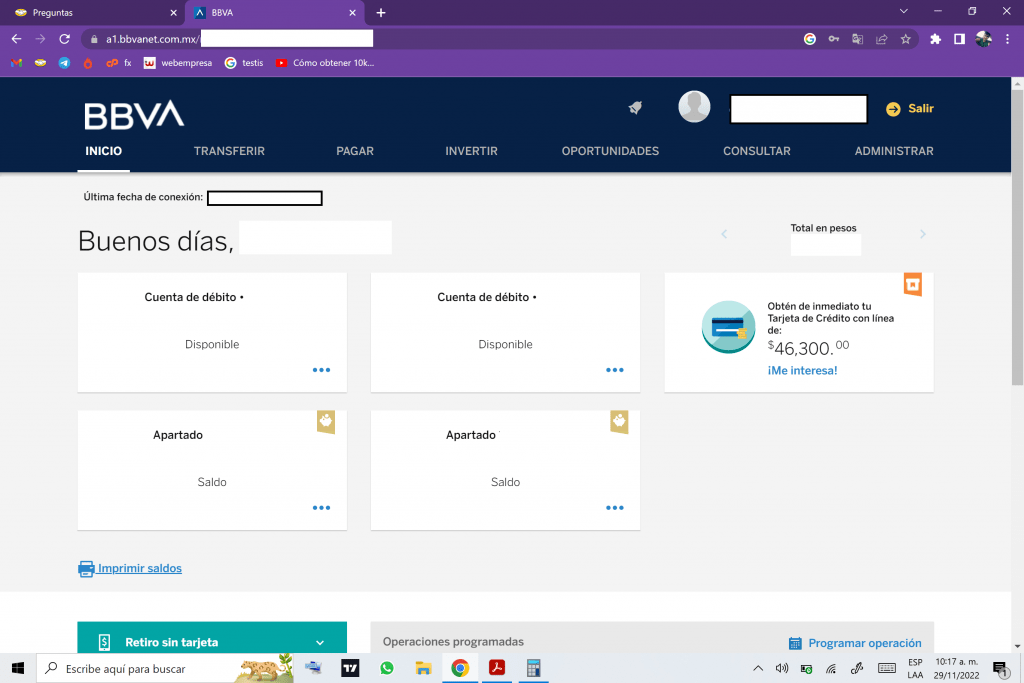1024x683 pixels.
Task: Open the testis bookmark
Action: (244, 63)
